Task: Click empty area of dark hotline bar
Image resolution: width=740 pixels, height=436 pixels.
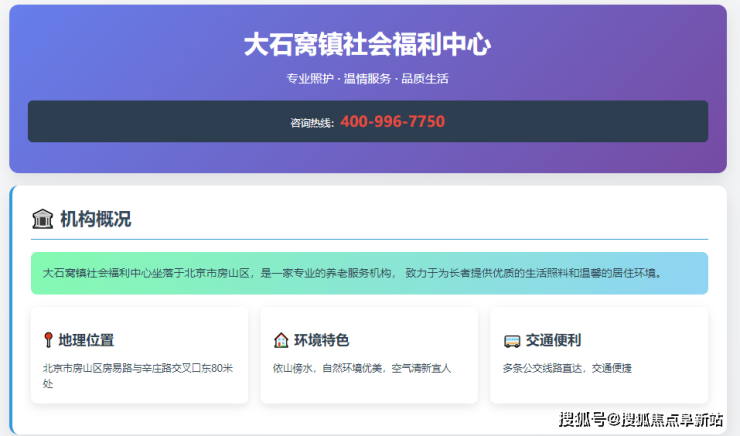Action: (150, 122)
